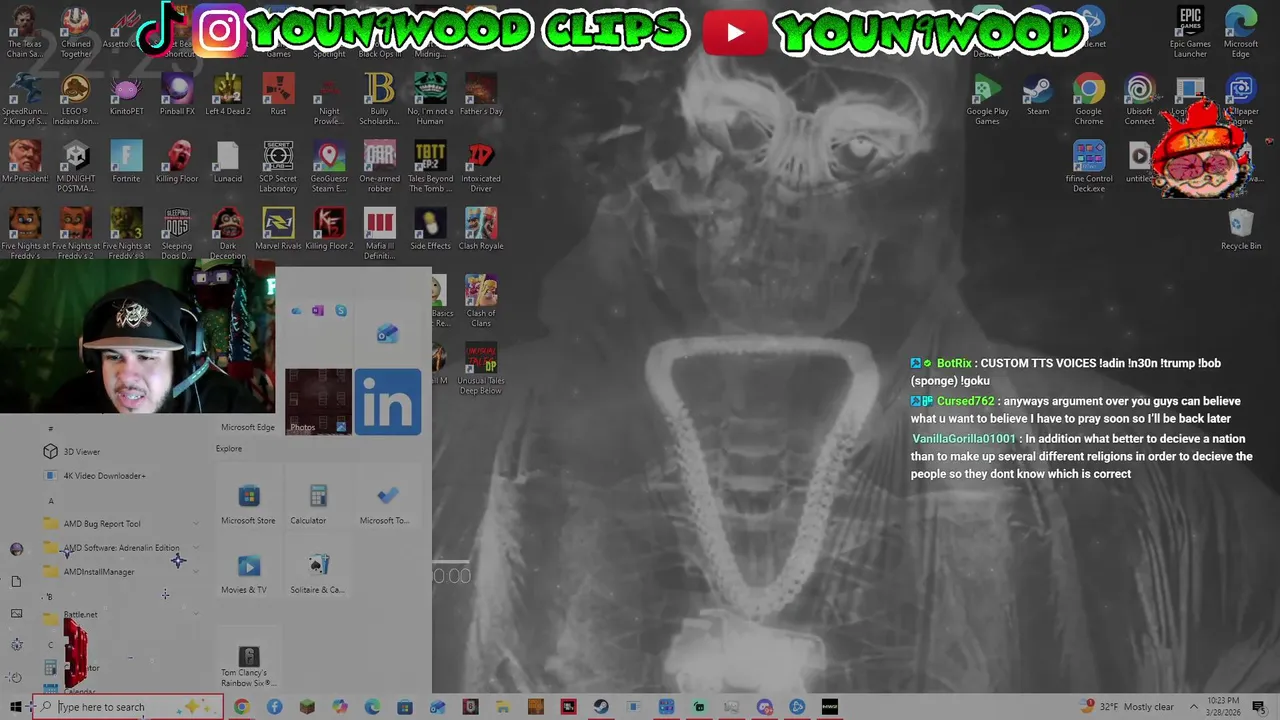Open Settings gear in Start sidebar
The width and height of the screenshot is (1280, 720).
click(15, 645)
